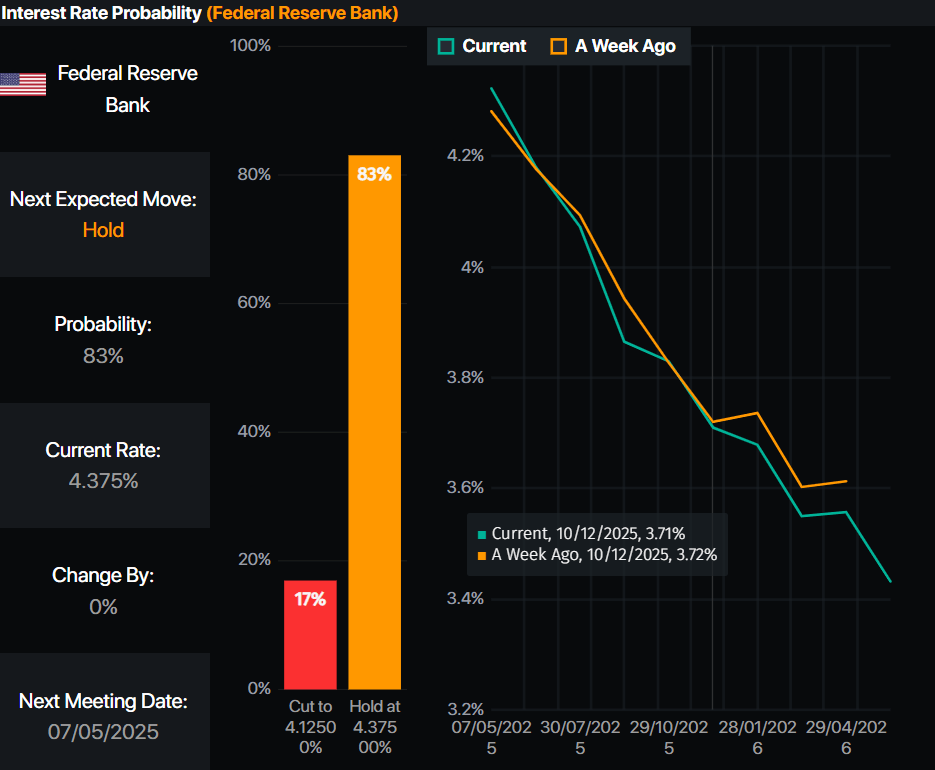
Task: Click the Probability 83% panel
Action: [x=103, y=340]
